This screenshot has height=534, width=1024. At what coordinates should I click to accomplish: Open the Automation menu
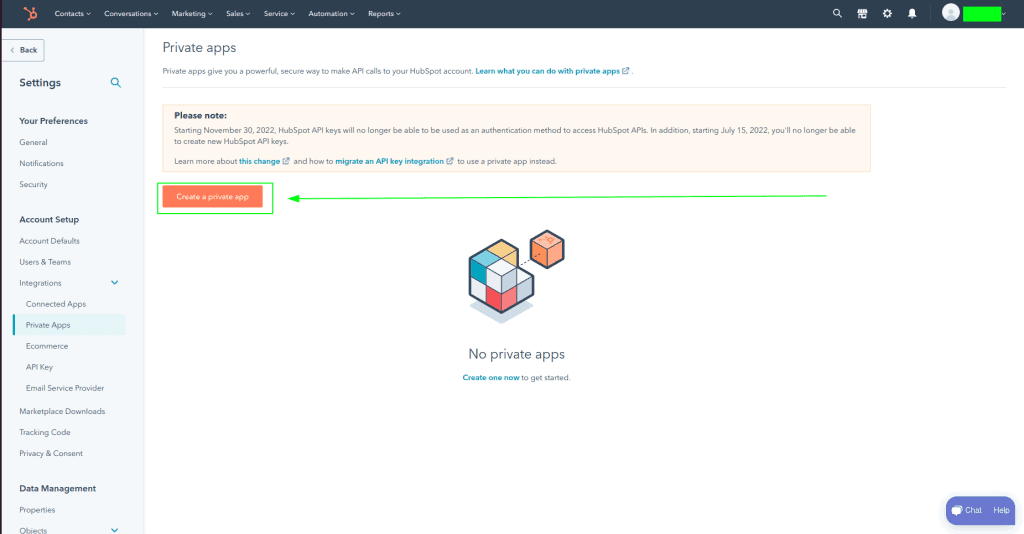click(331, 14)
